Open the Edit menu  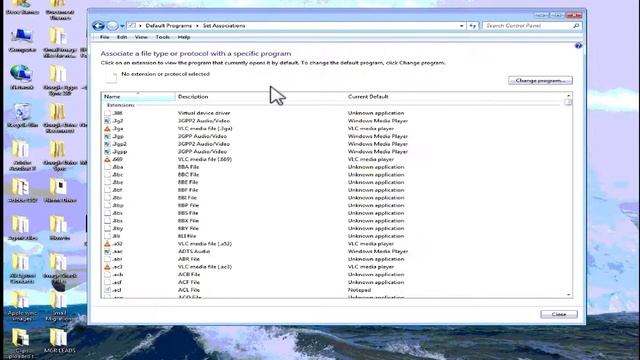122,37
